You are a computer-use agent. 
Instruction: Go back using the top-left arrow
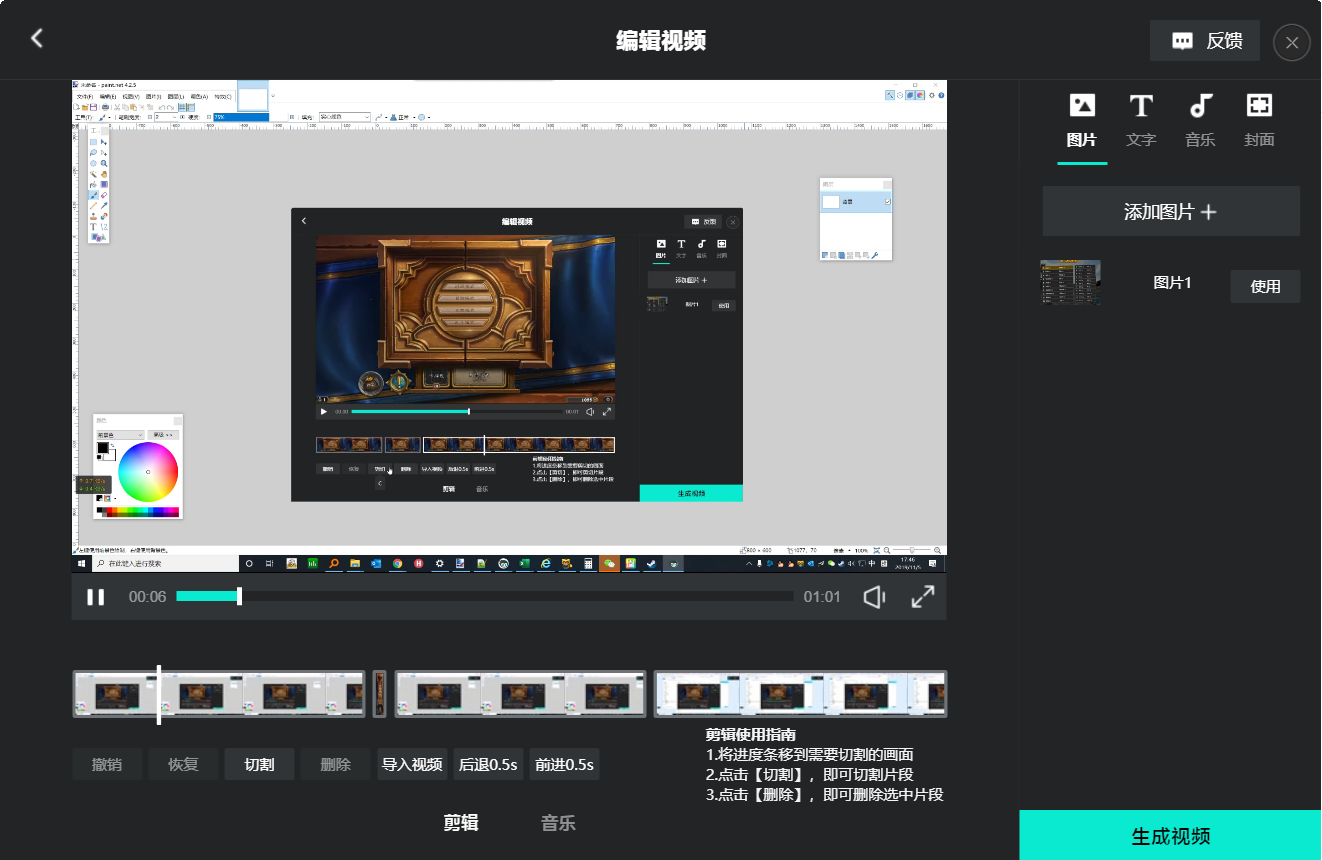(37, 39)
